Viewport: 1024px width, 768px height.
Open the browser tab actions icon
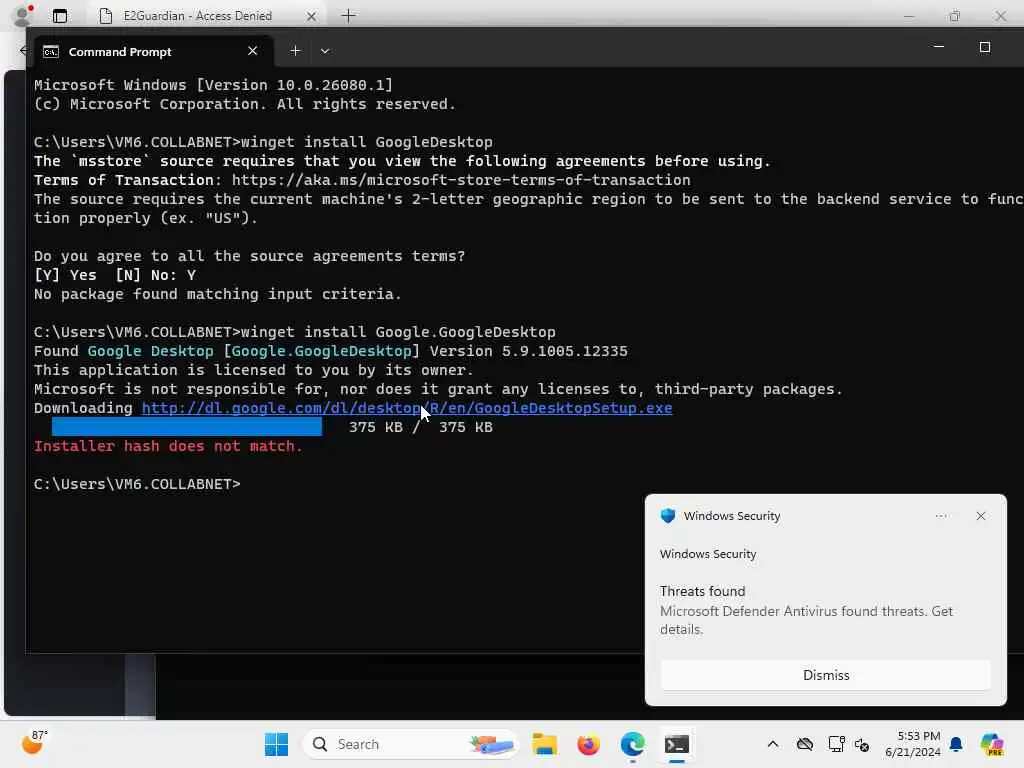(60, 16)
